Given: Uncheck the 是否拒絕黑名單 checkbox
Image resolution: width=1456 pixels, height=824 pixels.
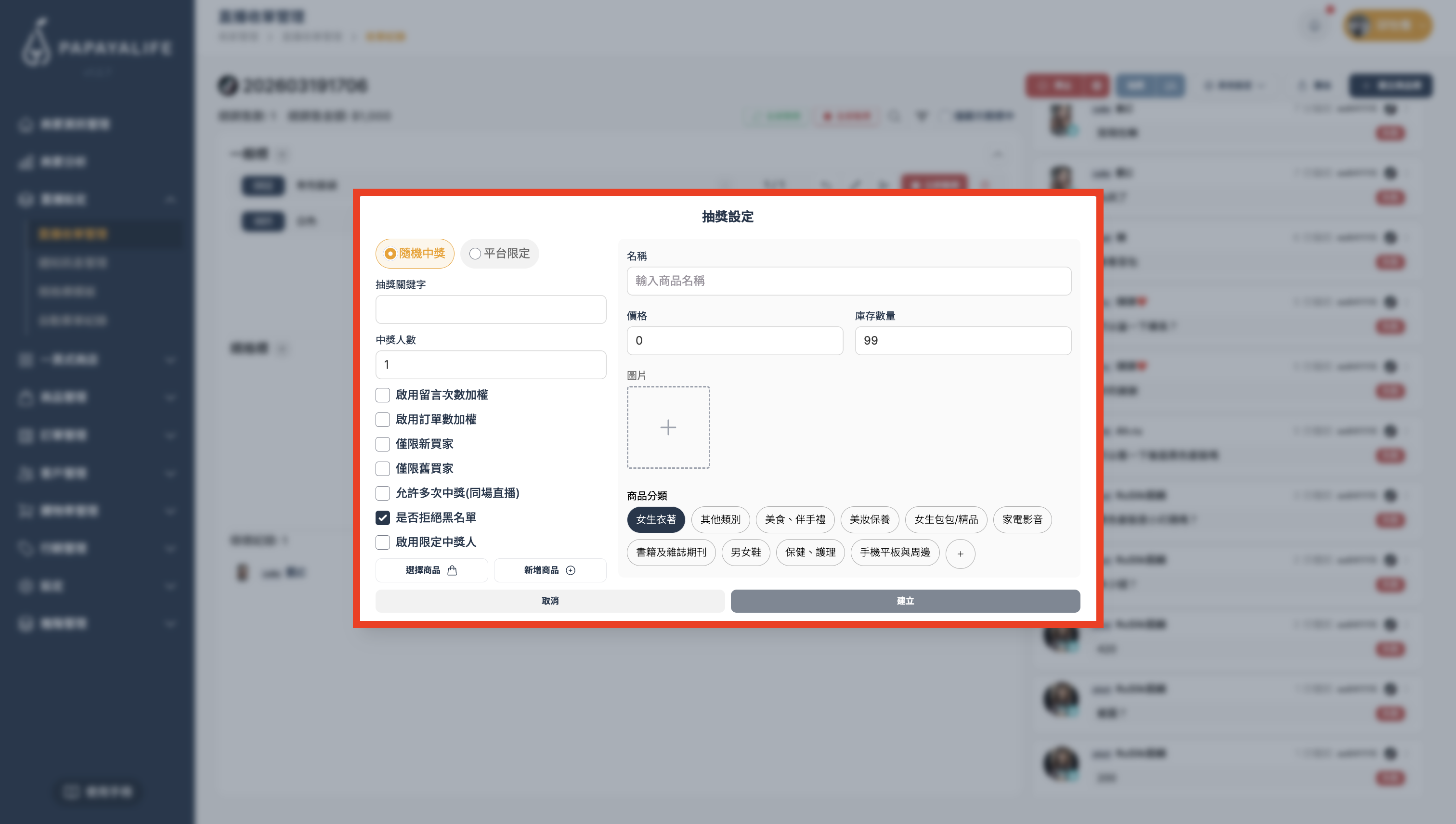Looking at the screenshot, I should click(x=383, y=517).
